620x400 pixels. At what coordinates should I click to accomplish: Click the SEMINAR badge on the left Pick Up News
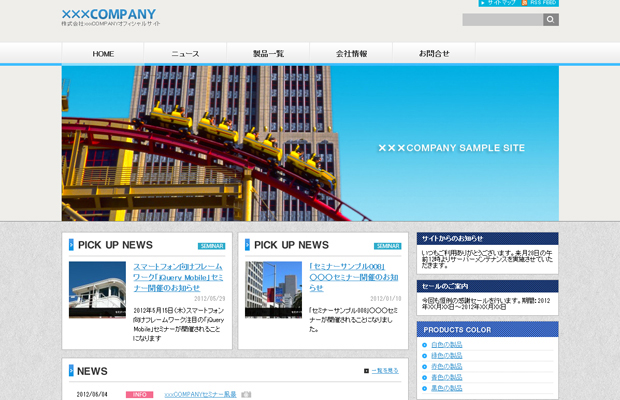212,246
